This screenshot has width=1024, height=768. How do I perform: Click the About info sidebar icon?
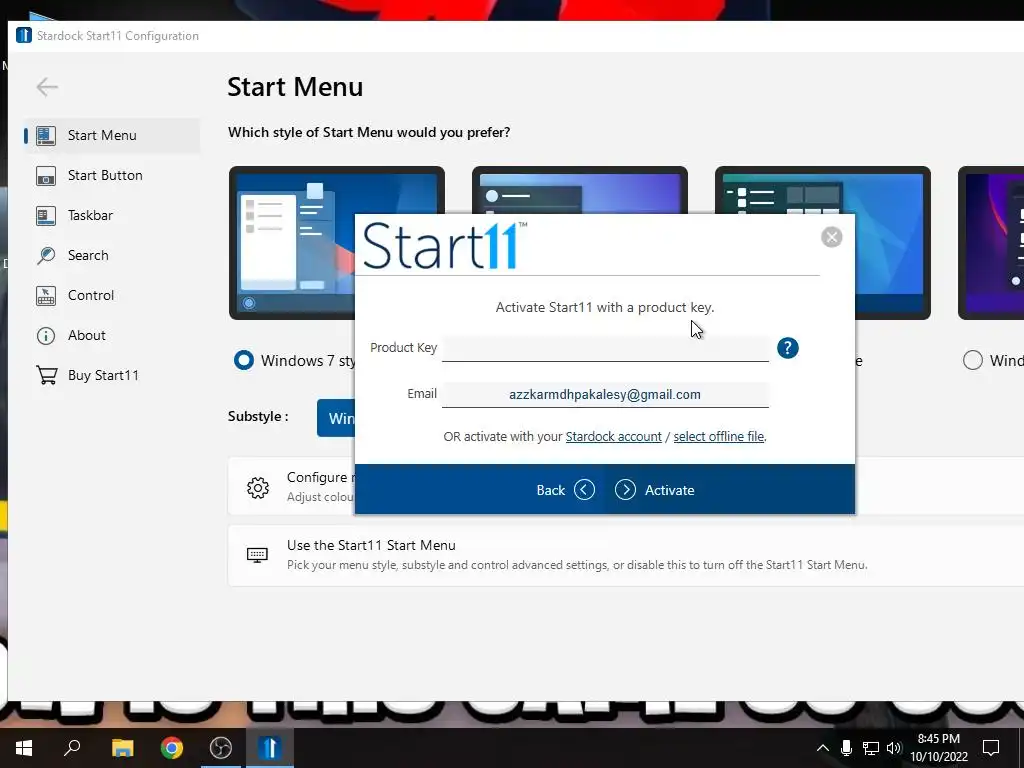[46, 336]
